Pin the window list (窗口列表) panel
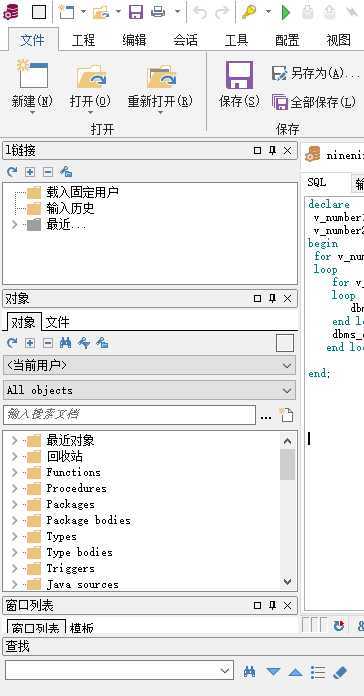 tap(273, 605)
